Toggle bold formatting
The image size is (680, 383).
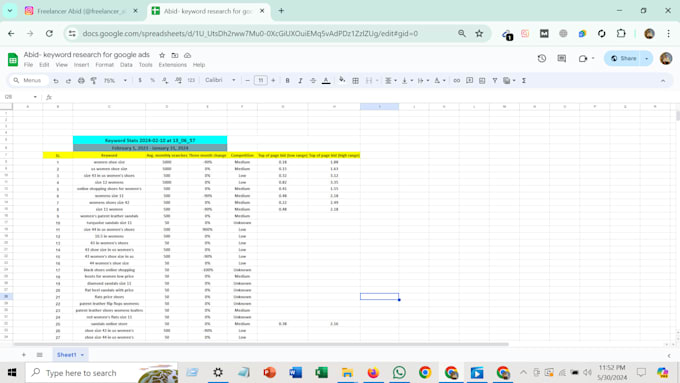pos(287,81)
